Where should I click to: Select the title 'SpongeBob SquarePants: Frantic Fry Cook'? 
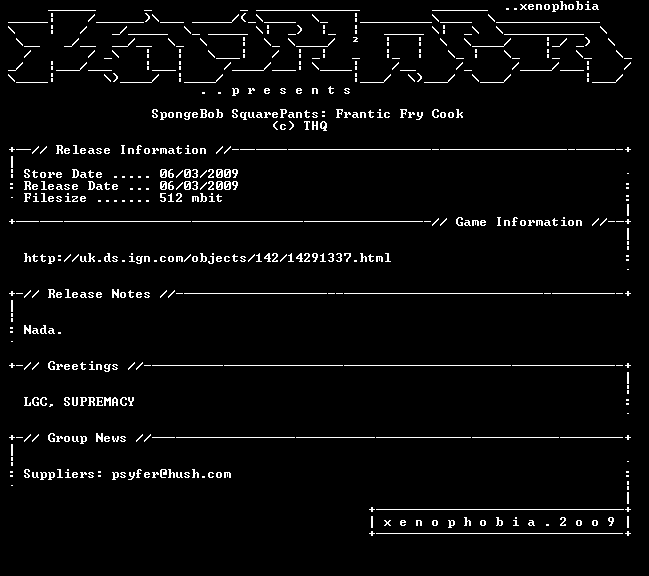307,114
